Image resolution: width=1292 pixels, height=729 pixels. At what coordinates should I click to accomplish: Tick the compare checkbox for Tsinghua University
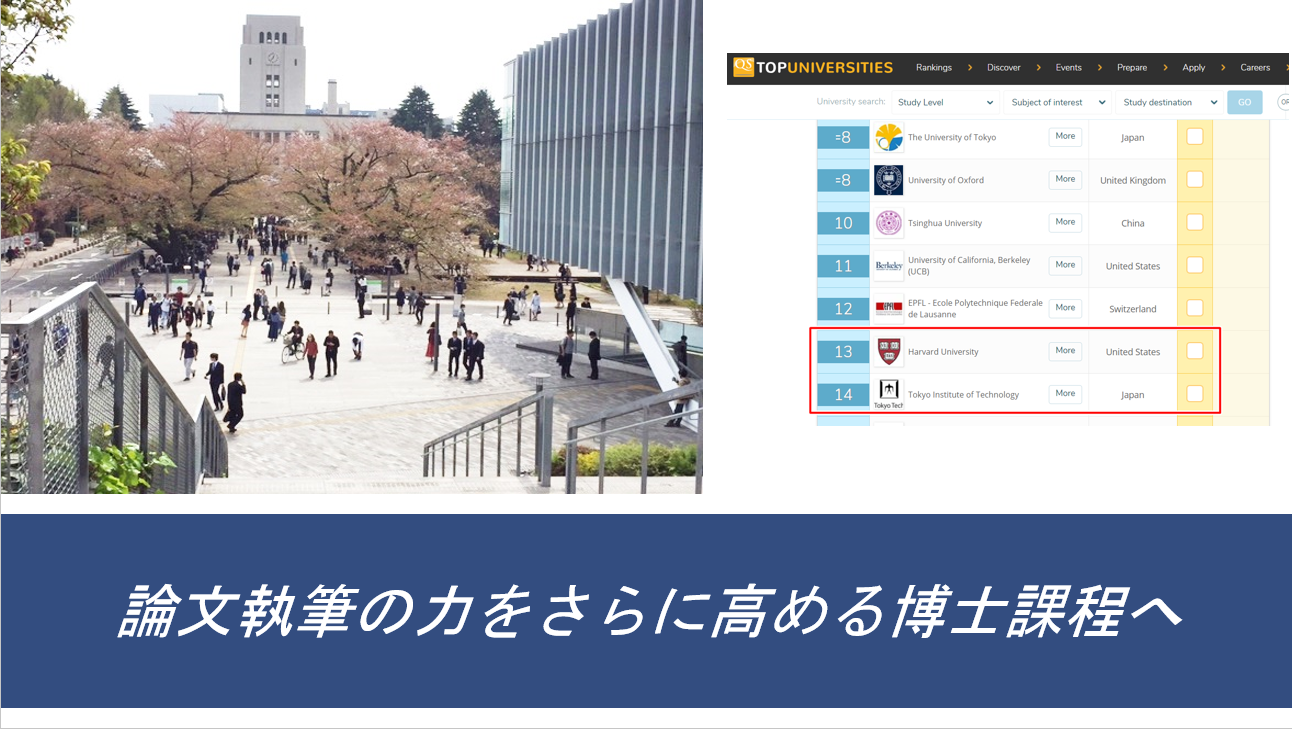click(x=1194, y=223)
